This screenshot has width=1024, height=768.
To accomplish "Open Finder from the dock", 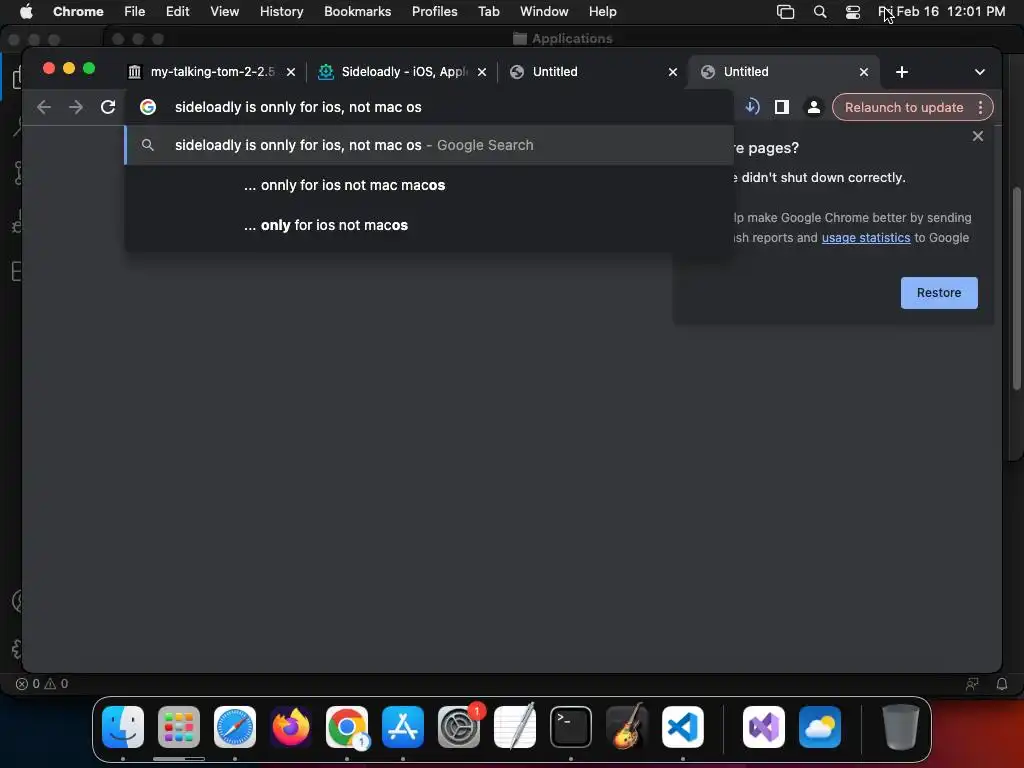I will 123,727.
